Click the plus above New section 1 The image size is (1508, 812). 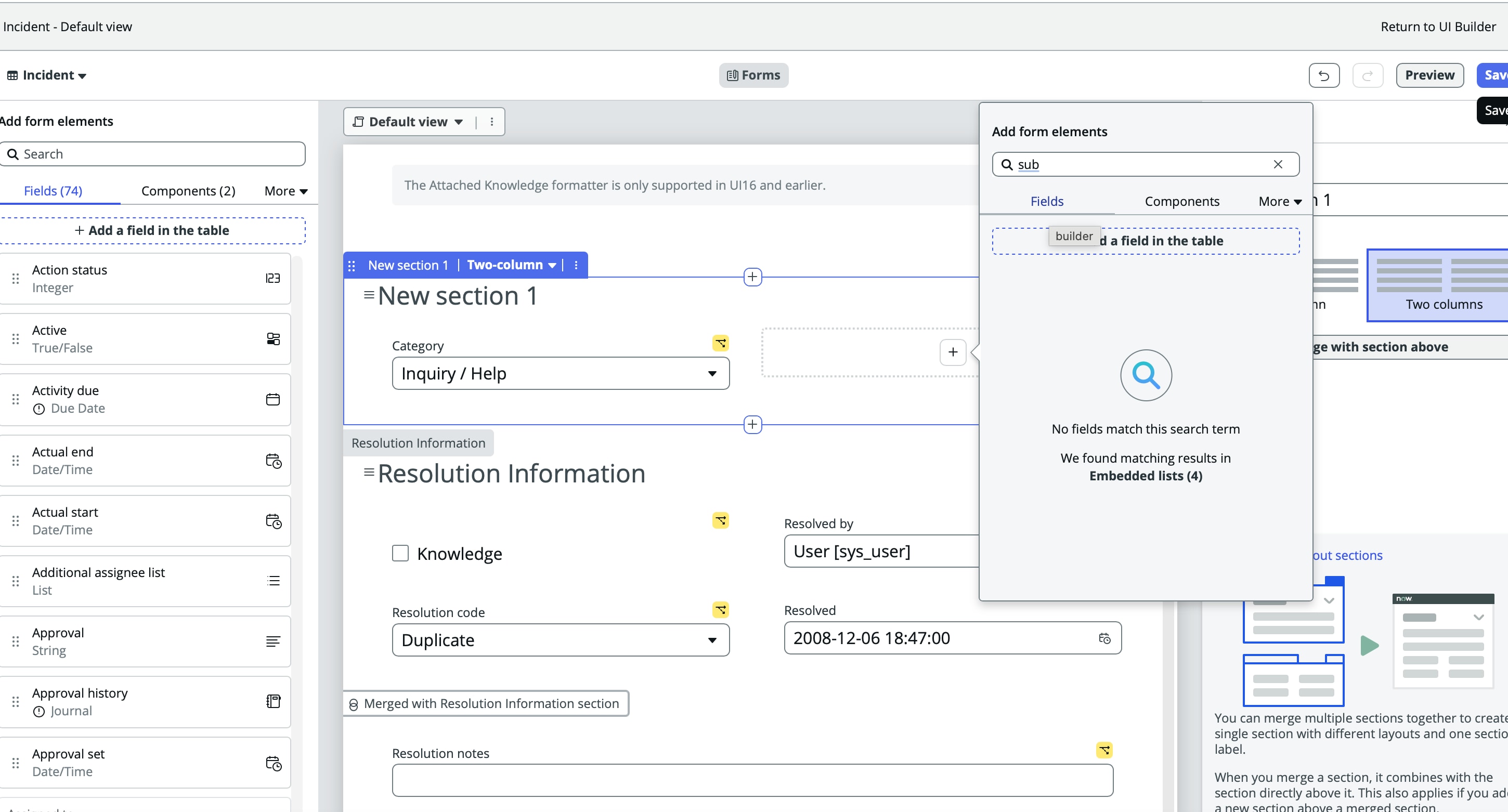point(752,277)
